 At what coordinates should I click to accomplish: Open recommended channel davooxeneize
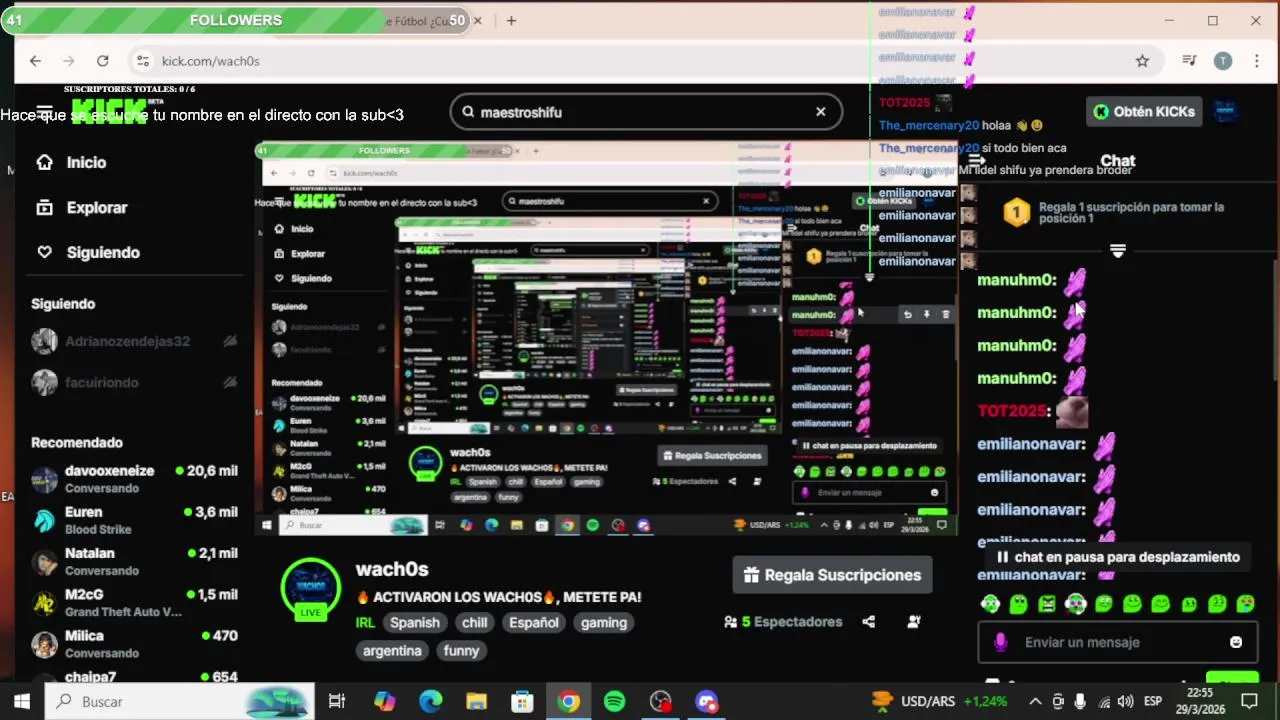134,479
